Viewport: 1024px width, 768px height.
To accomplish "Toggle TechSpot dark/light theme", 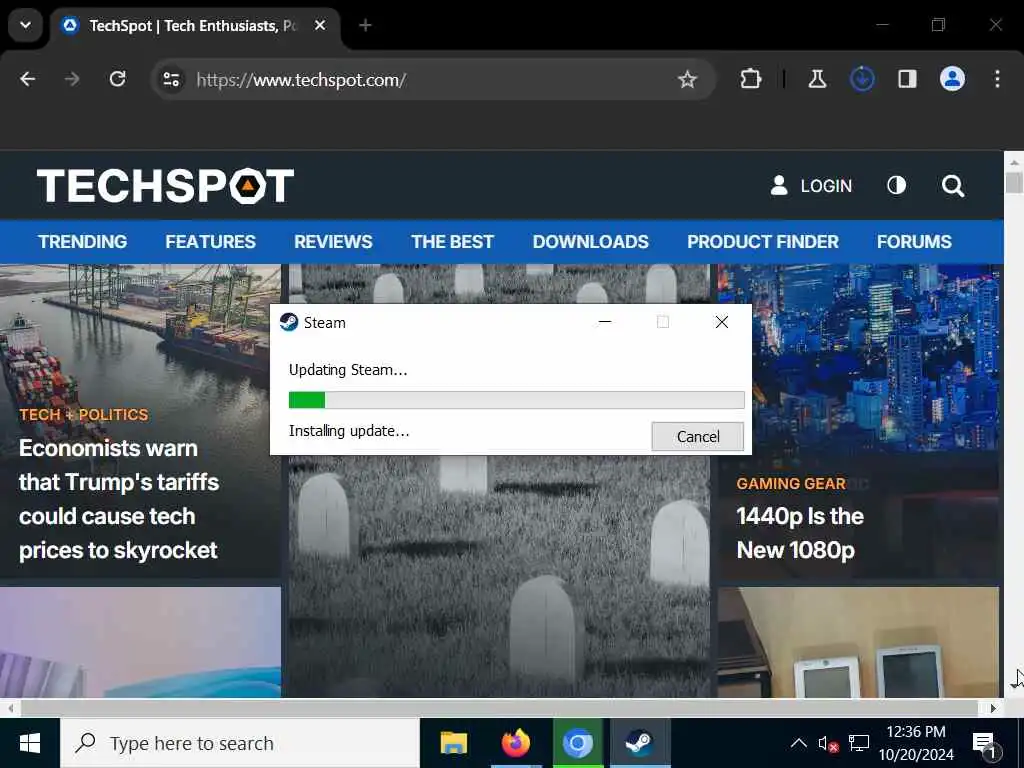I will (x=897, y=185).
